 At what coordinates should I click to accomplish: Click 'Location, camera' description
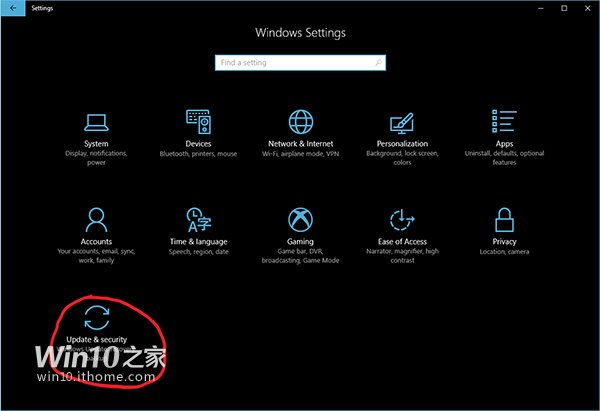tap(504, 252)
